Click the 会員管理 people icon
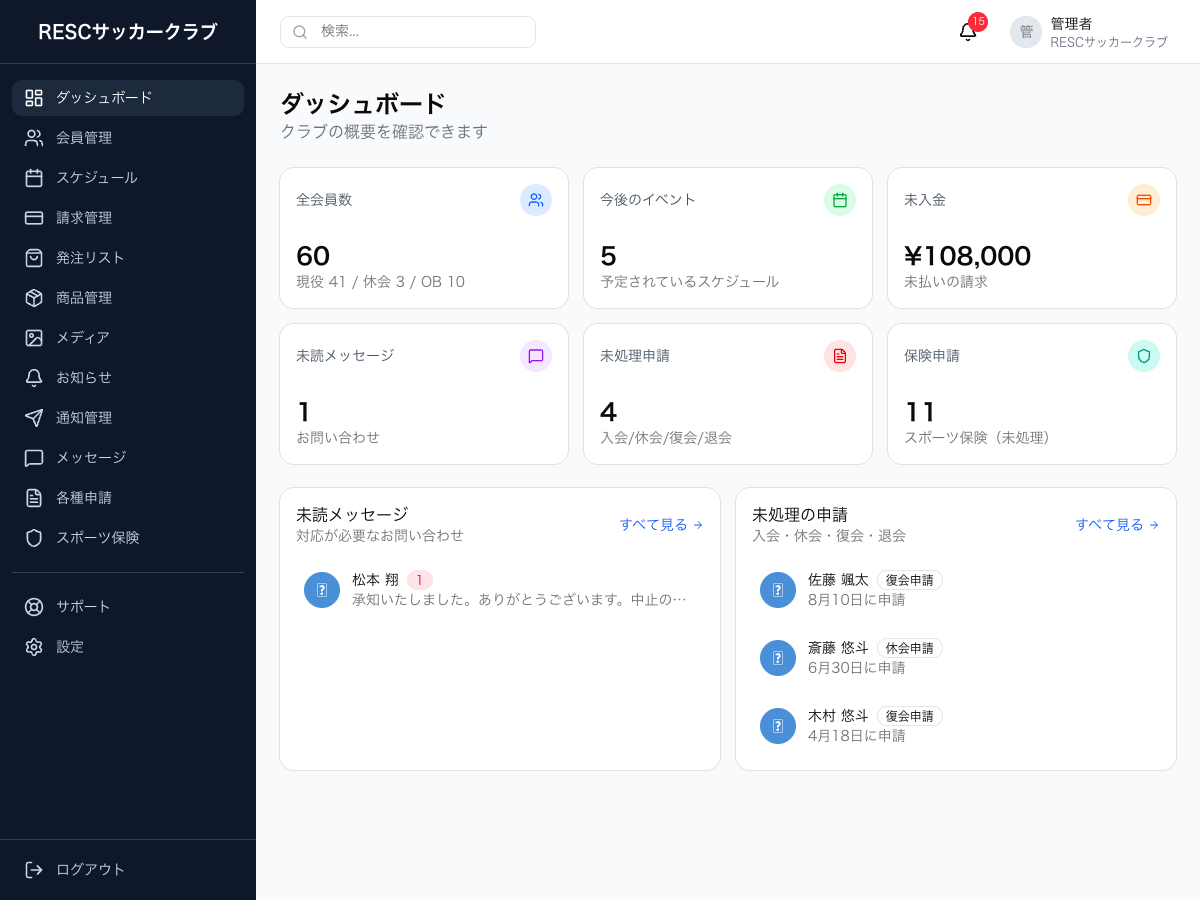Image resolution: width=1200 pixels, height=900 pixels. [x=34, y=138]
